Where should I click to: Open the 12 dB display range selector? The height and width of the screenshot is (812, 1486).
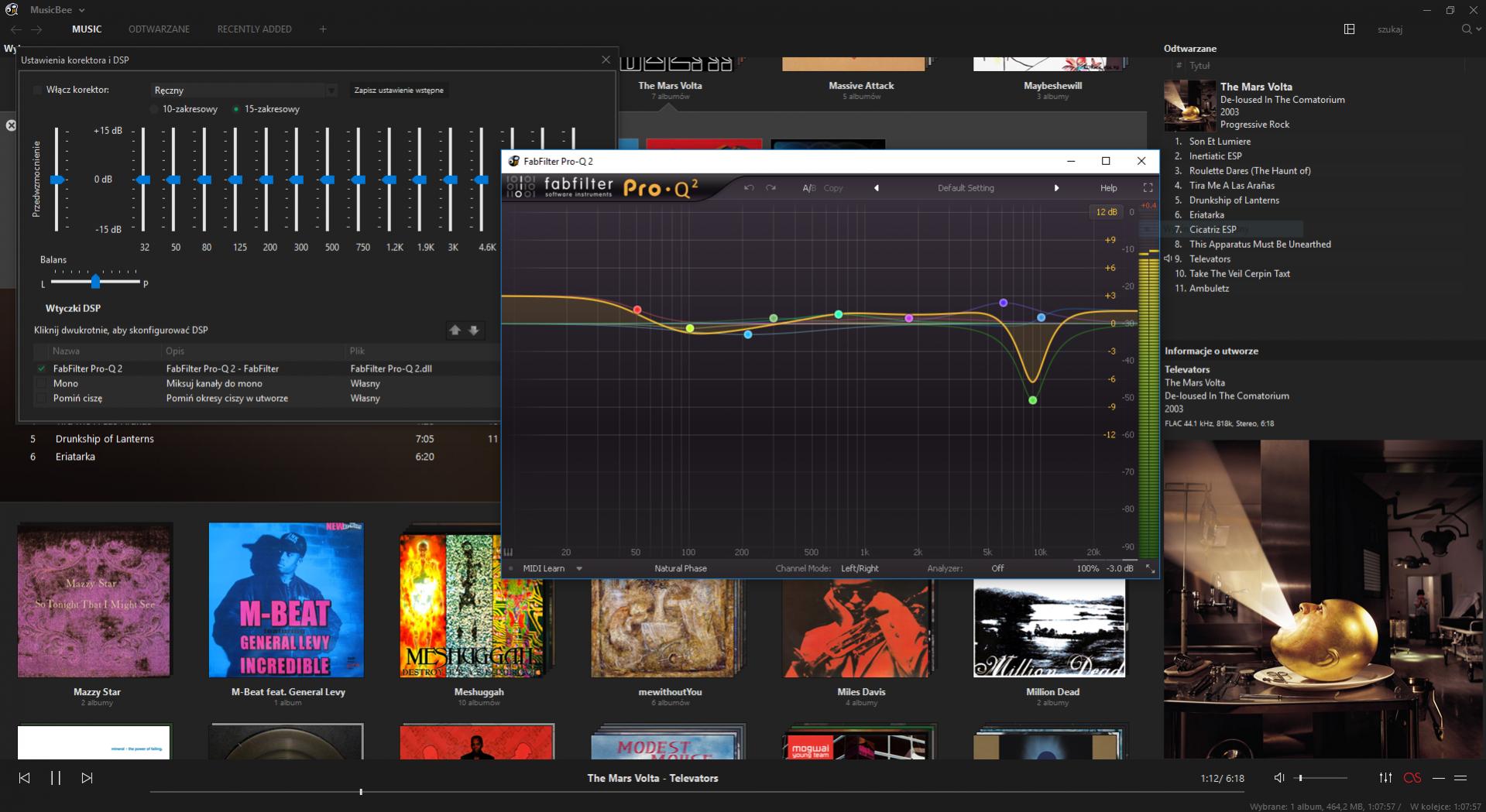(1107, 212)
